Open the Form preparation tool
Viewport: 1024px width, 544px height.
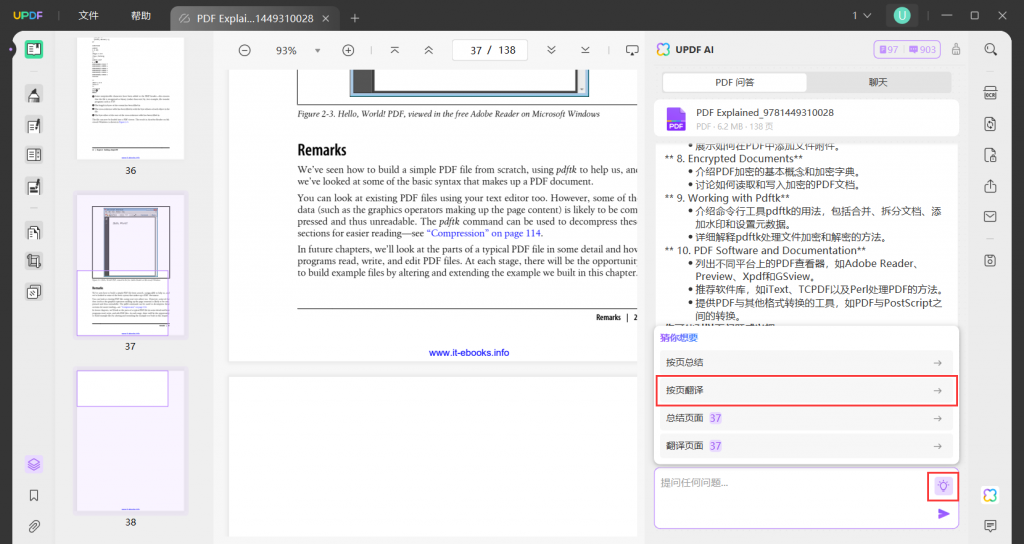tap(34, 155)
